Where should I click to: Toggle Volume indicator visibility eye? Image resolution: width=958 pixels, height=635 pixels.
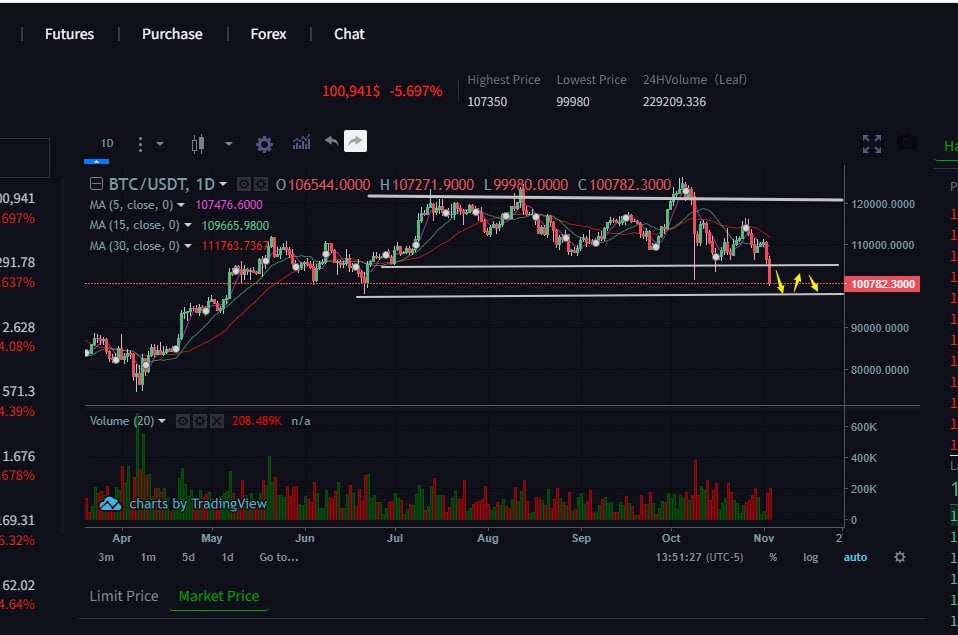coord(183,421)
